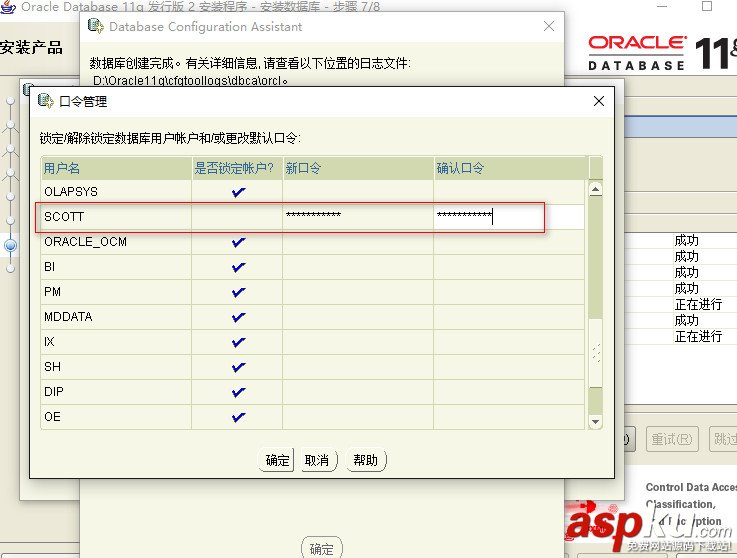Viewport: 737px width, 558px height.
Task: Select the DIP user name
Action: pyautogui.click(x=54, y=392)
